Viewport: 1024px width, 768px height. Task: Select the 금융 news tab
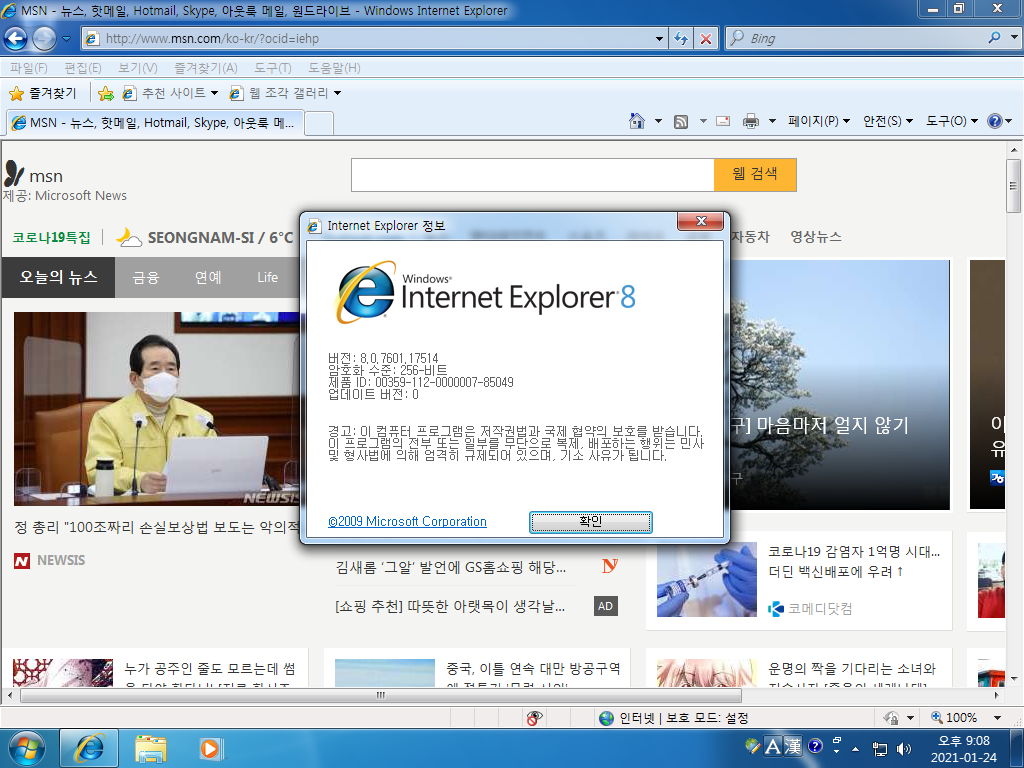pyautogui.click(x=146, y=278)
